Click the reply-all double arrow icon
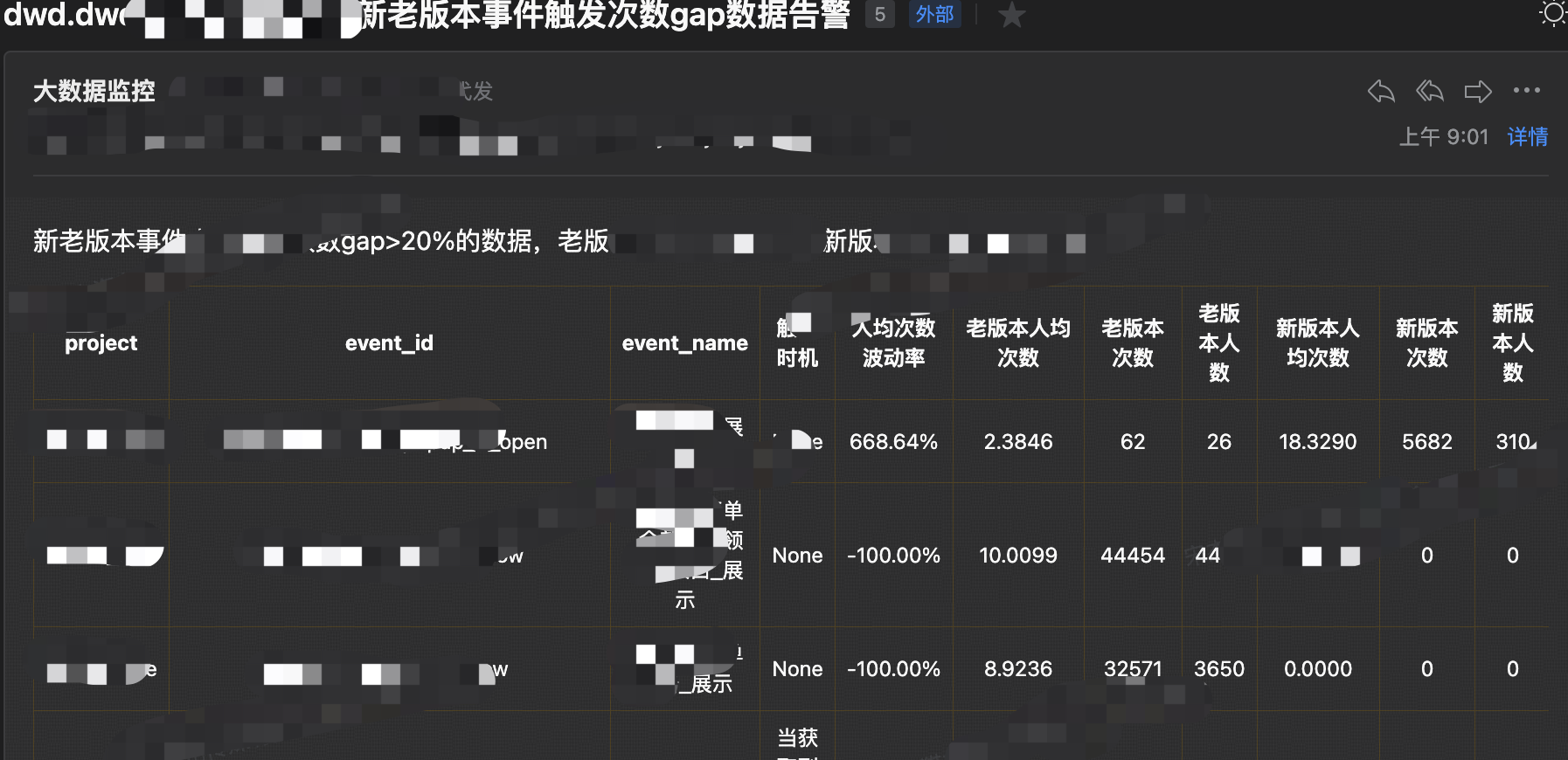The image size is (1568, 760). [x=1430, y=91]
